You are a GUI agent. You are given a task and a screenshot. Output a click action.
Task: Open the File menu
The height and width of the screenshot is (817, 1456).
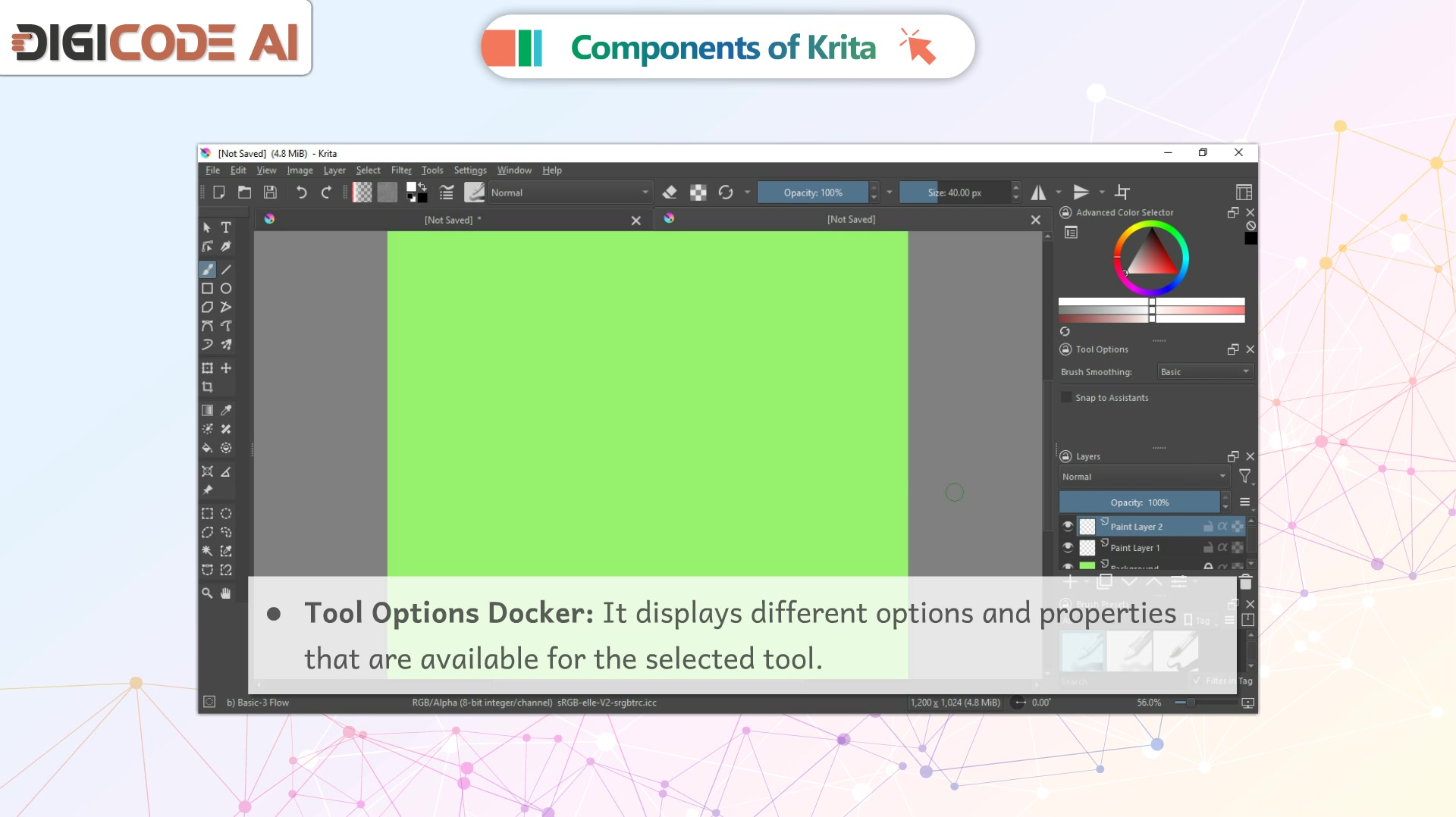(213, 171)
